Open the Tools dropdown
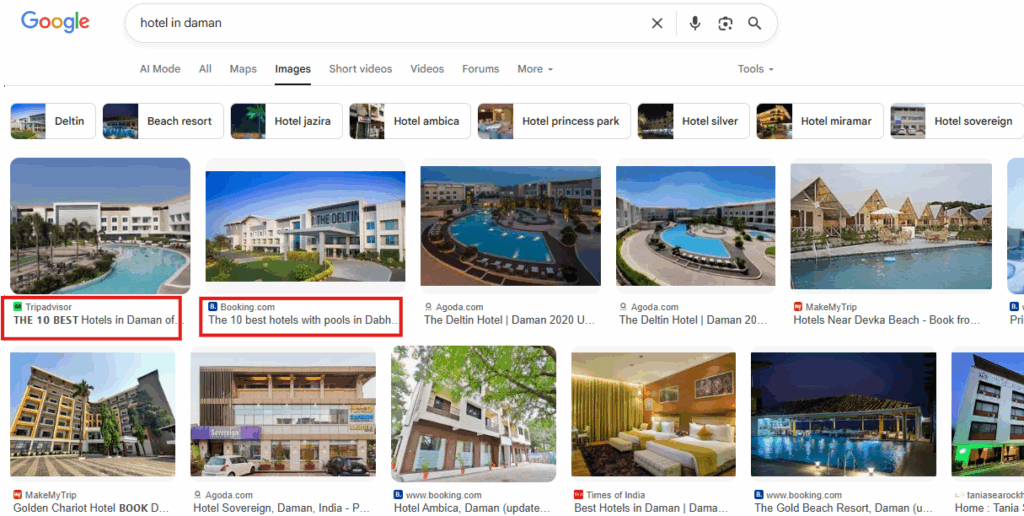The height and width of the screenshot is (516, 1024). (x=756, y=69)
